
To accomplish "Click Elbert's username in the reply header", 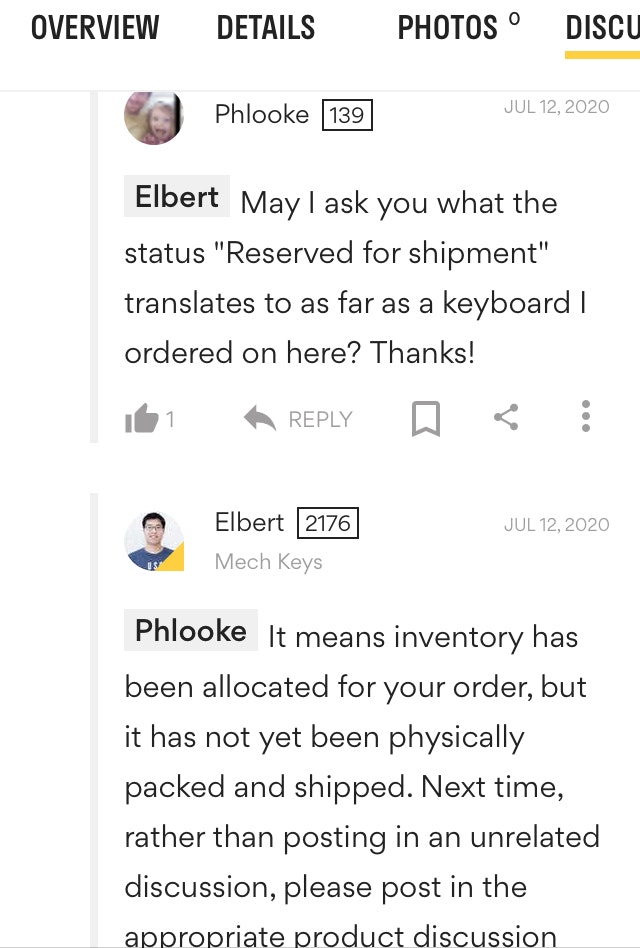I will click(250, 522).
